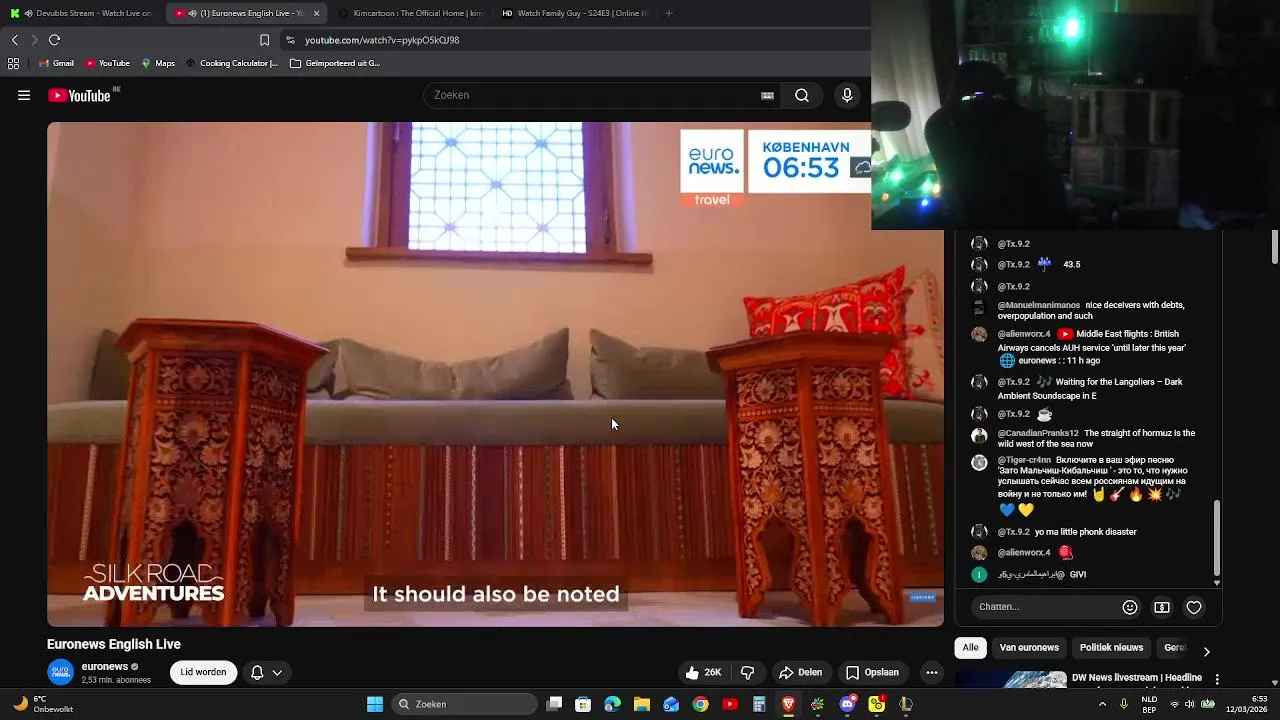
Task: Open notification bell dropdown for euronews
Action: point(266,672)
